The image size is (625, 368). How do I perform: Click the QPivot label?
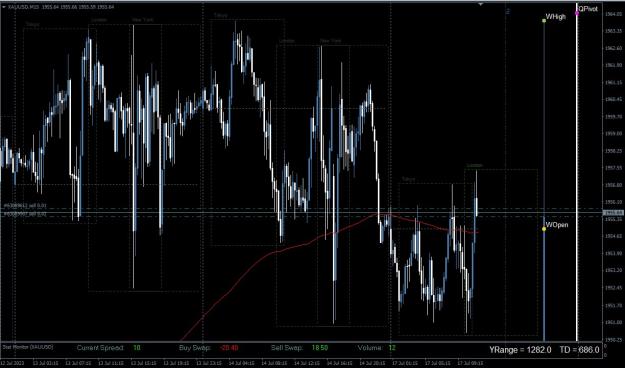pos(588,9)
